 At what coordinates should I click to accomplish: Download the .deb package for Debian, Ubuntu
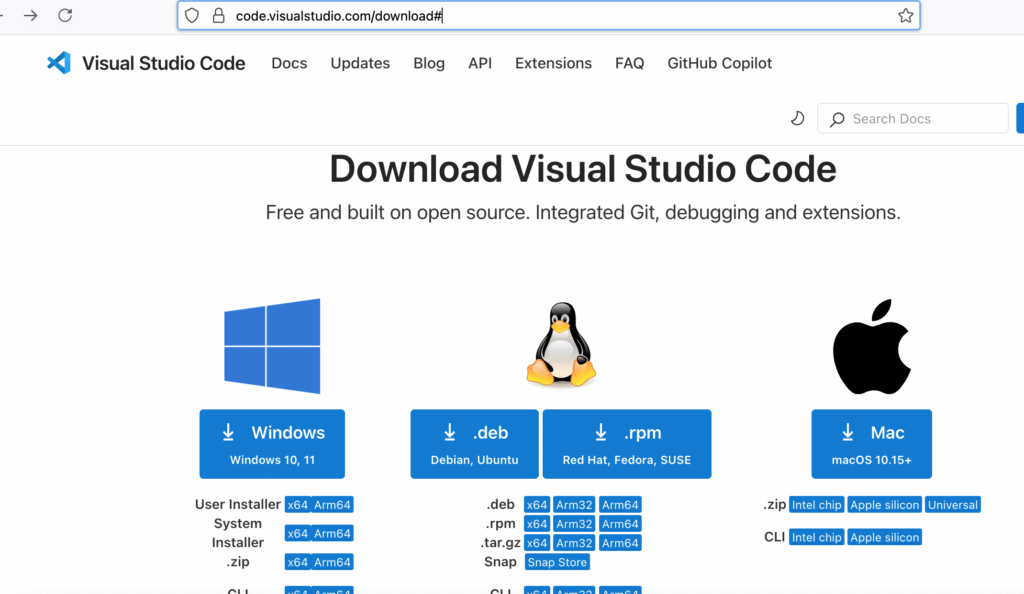pyautogui.click(x=474, y=443)
